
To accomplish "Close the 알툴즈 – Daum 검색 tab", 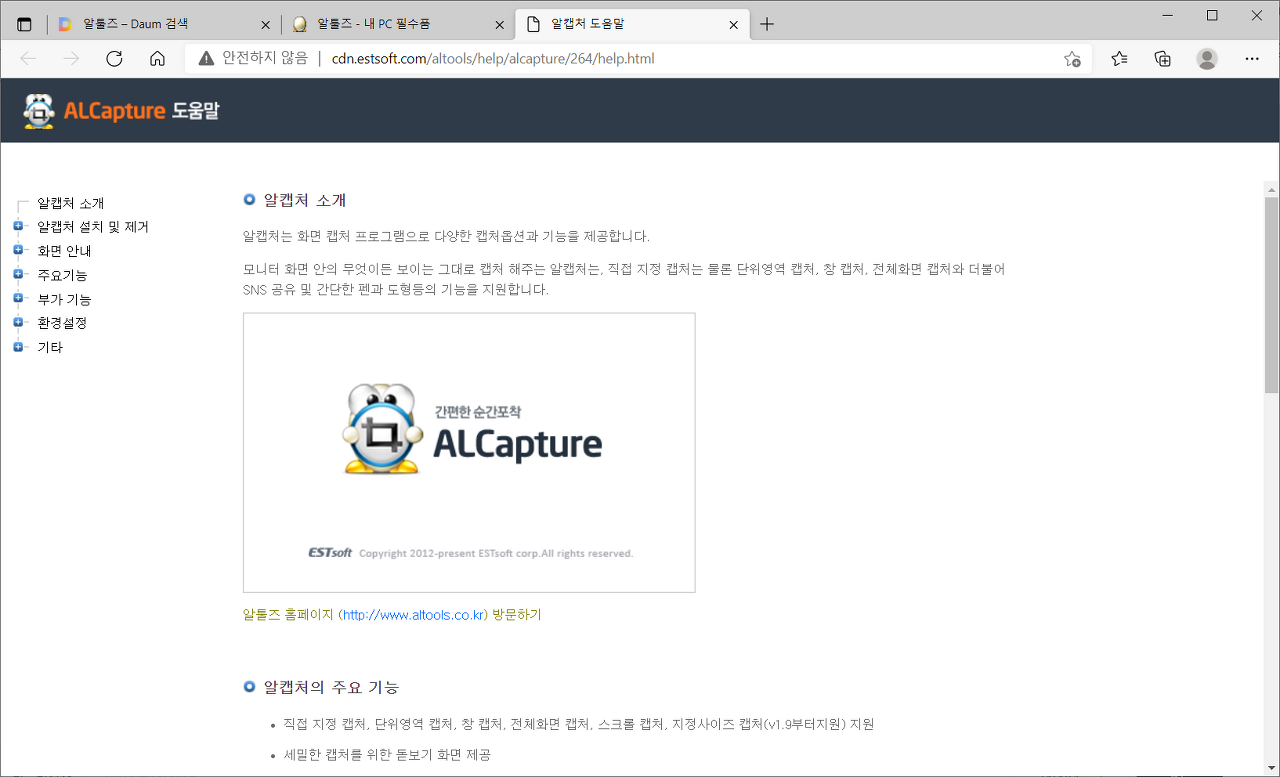I will coord(265,24).
